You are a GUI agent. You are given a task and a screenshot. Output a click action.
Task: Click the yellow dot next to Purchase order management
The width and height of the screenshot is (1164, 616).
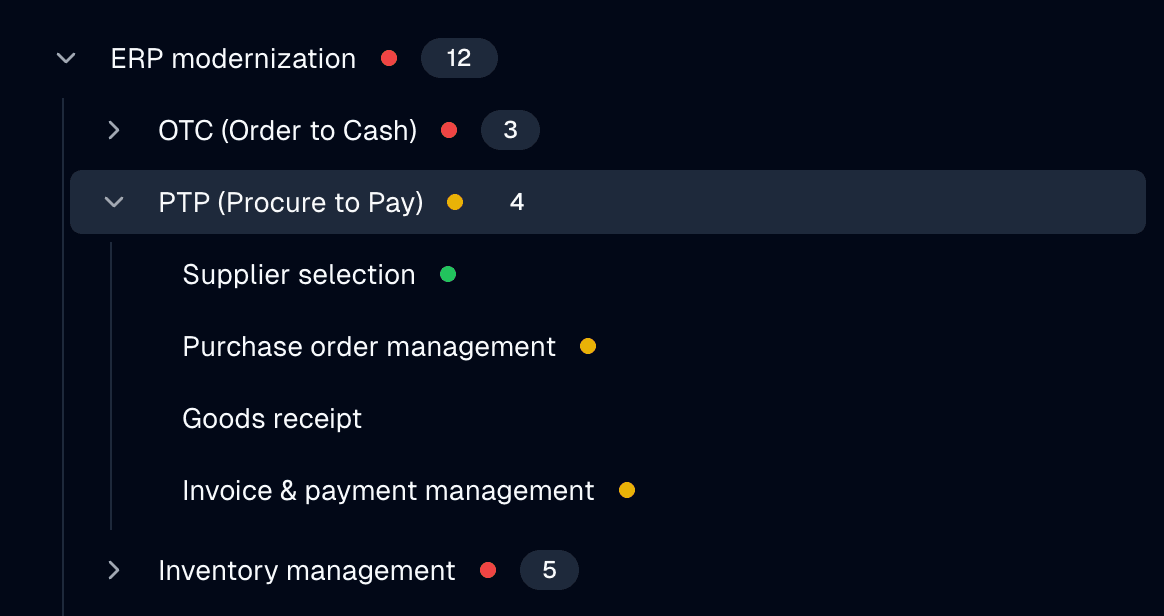pos(588,346)
